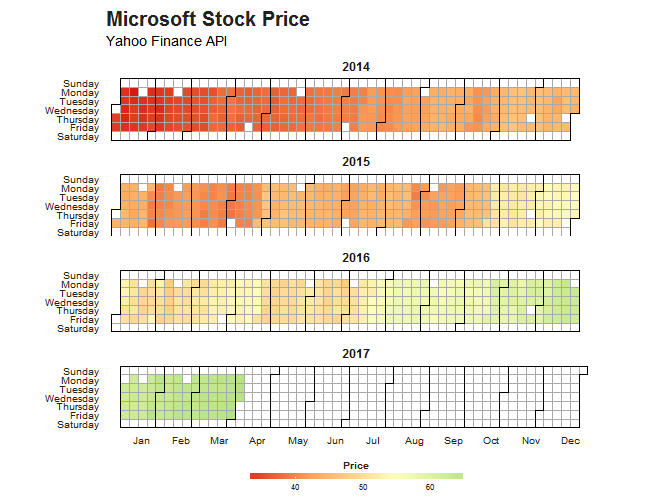Click the May month axis label
648x504 pixels.
tap(297, 441)
